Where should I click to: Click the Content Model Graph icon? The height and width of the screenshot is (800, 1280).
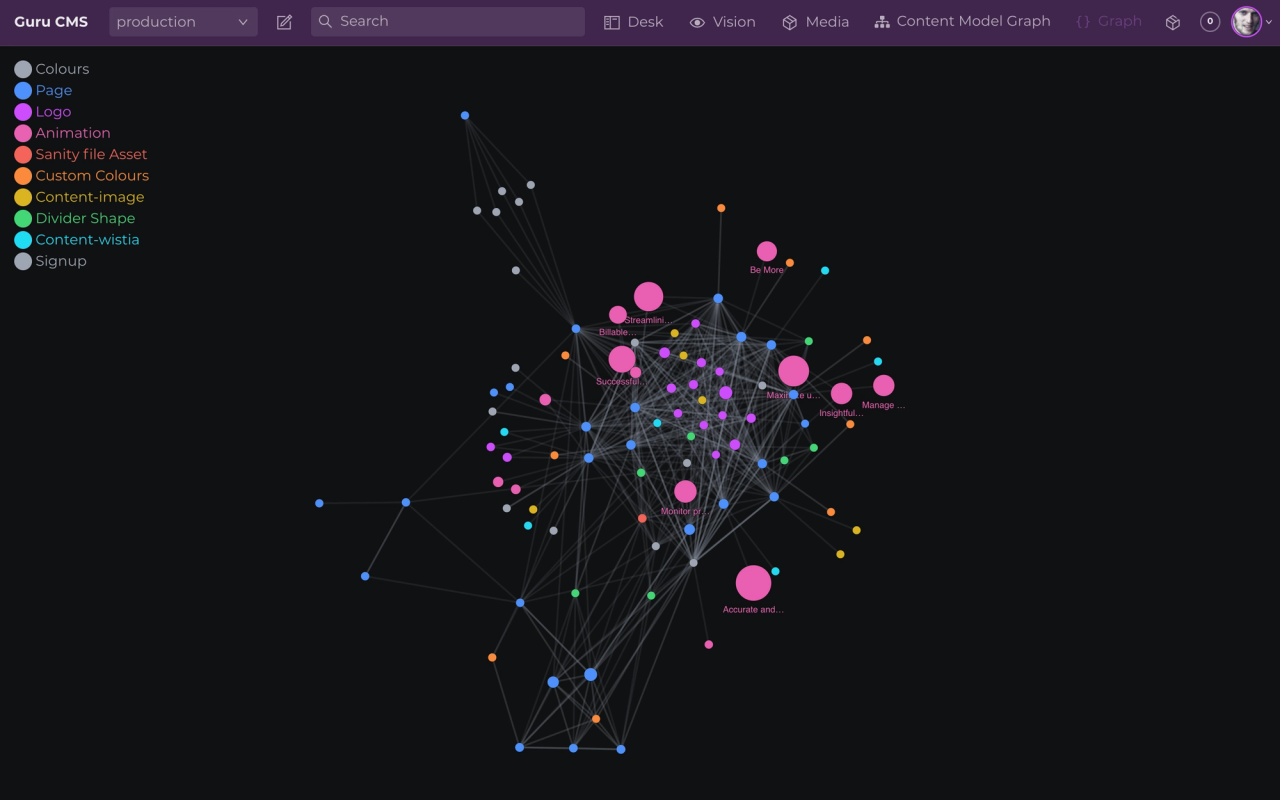(882, 21)
